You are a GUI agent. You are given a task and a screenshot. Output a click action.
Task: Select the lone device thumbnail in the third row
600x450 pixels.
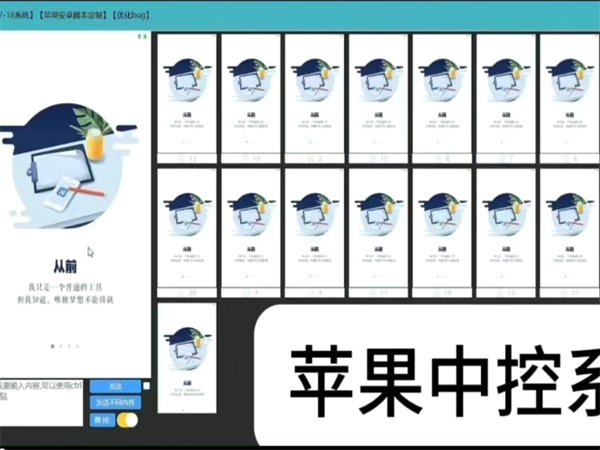(x=187, y=358)
